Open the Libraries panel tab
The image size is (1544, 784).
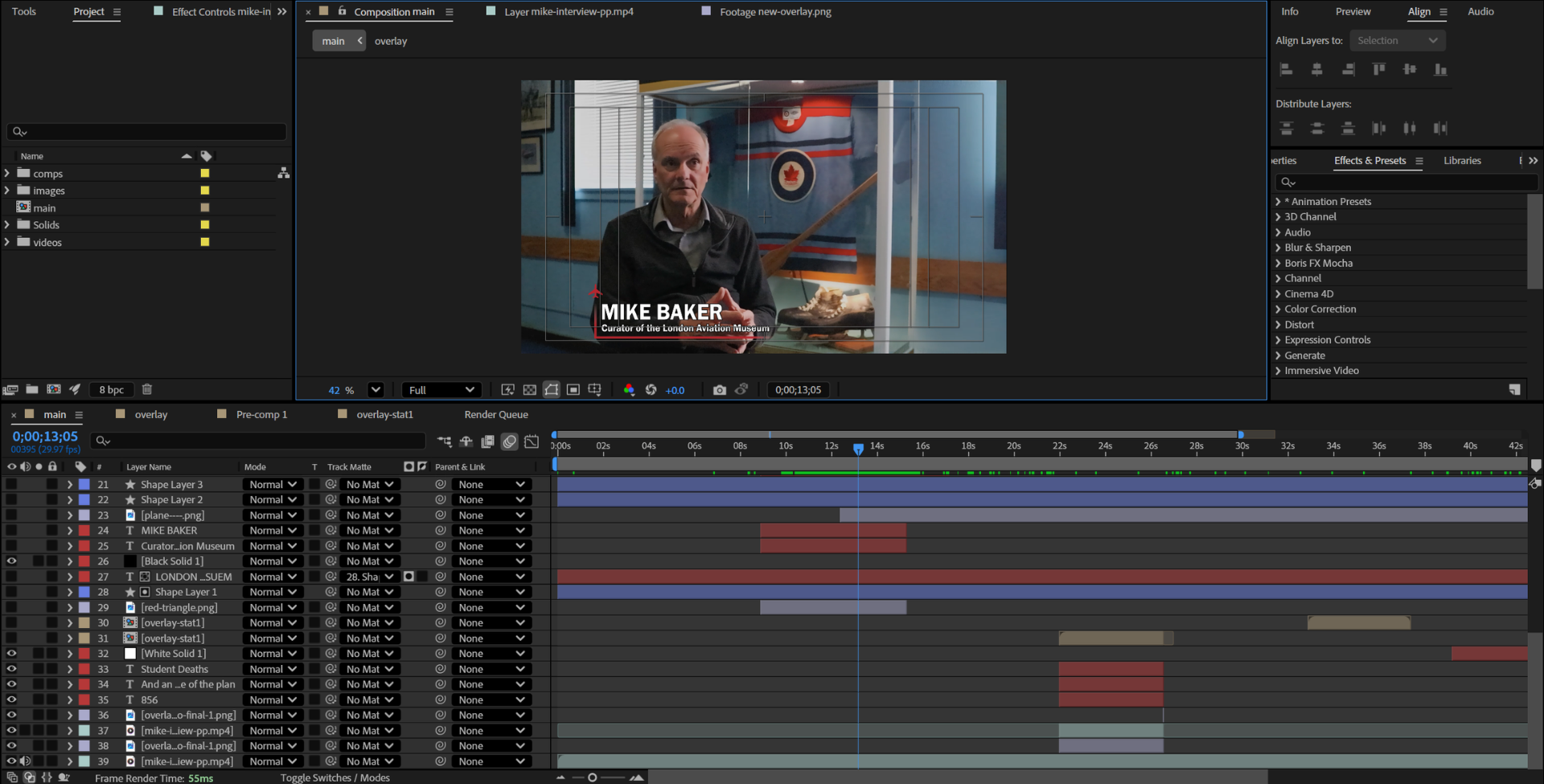[x=1462, y=161]
